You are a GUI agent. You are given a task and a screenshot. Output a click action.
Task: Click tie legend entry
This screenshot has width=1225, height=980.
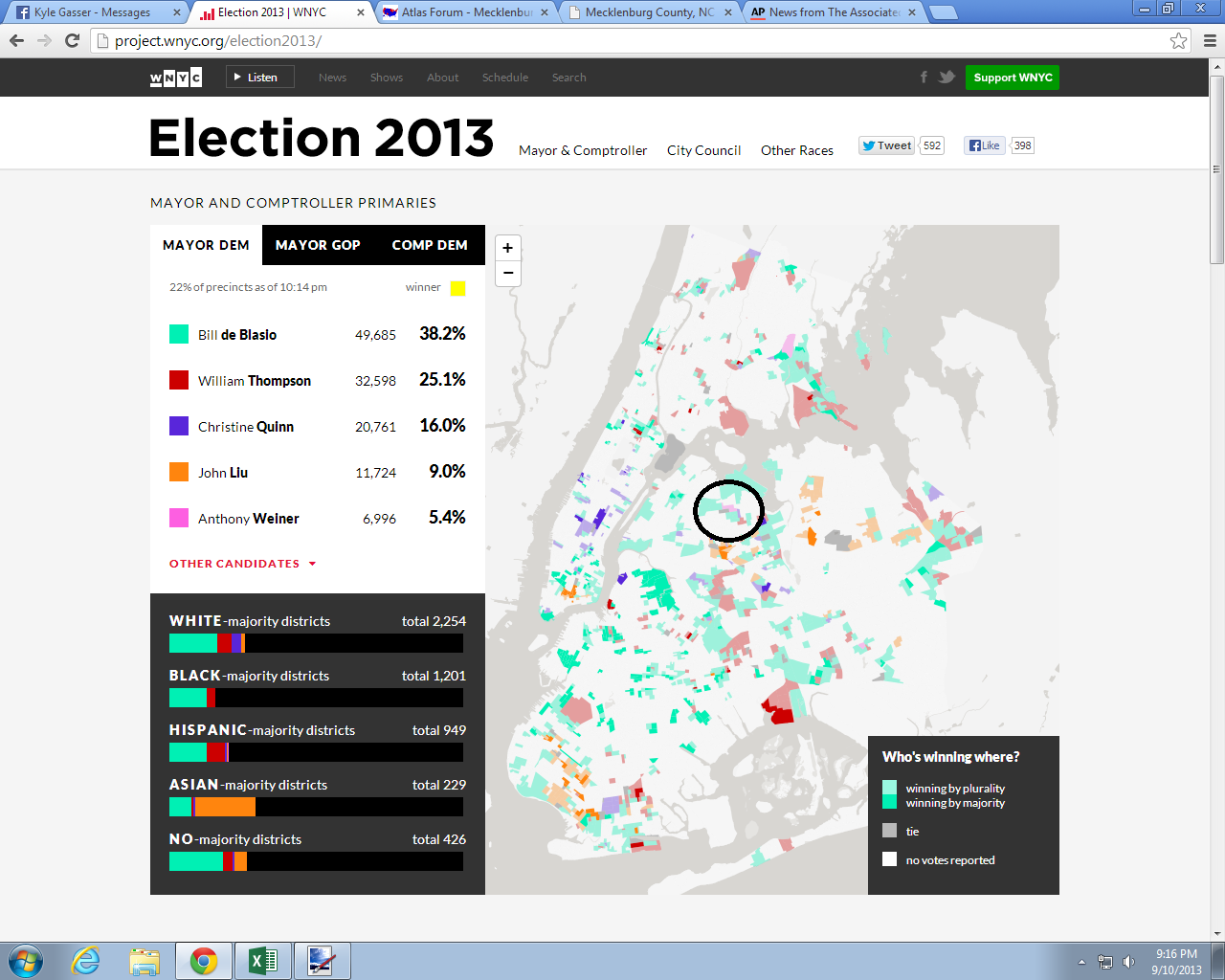[x=901, y=831]
